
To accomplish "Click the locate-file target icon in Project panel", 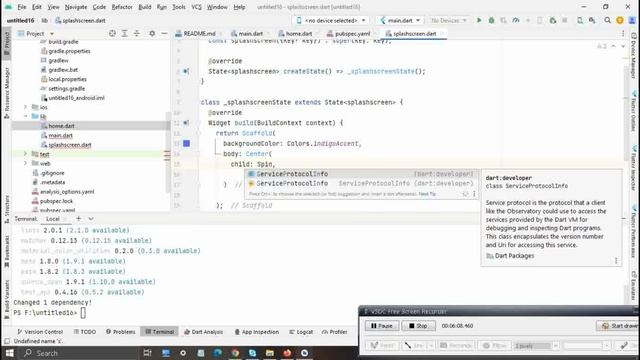I will (112, 33).
